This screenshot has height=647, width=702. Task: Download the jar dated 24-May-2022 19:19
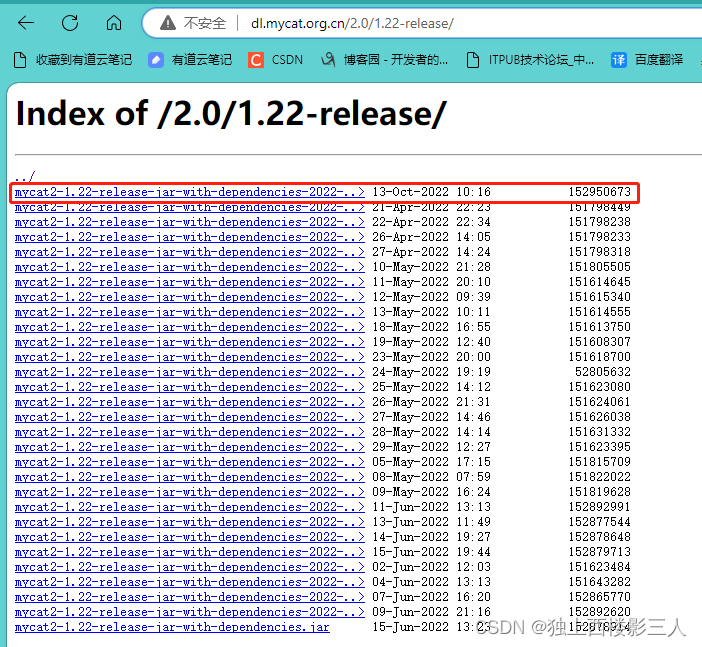189,372
